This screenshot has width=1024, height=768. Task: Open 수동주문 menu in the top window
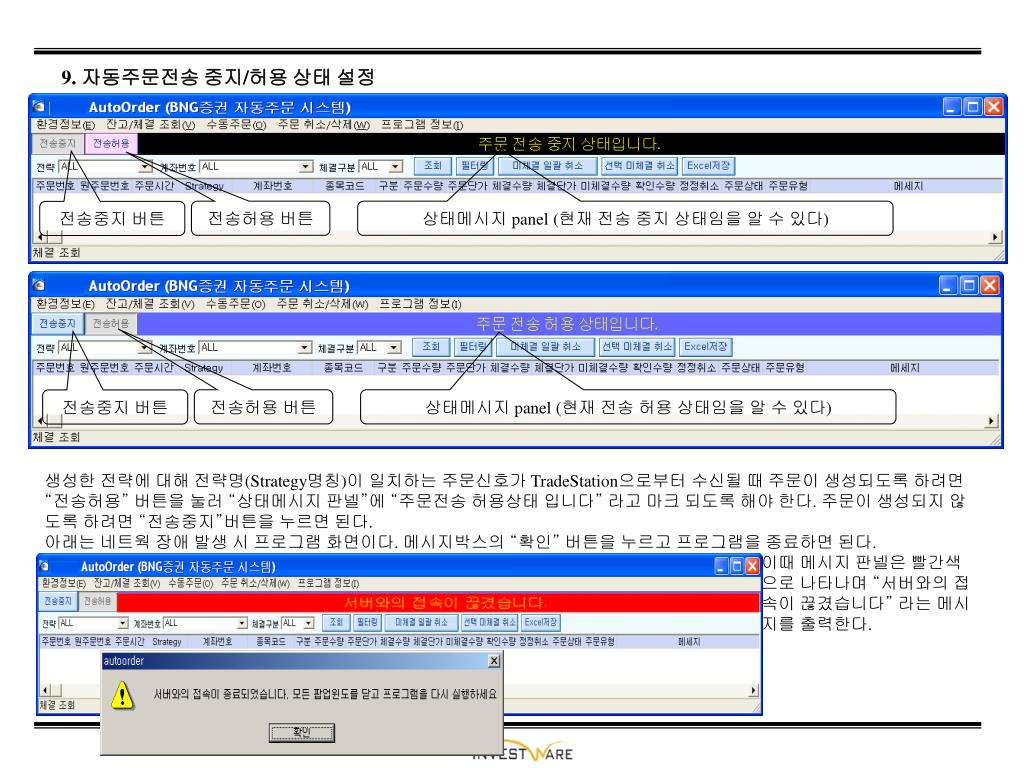pos(236,125)
